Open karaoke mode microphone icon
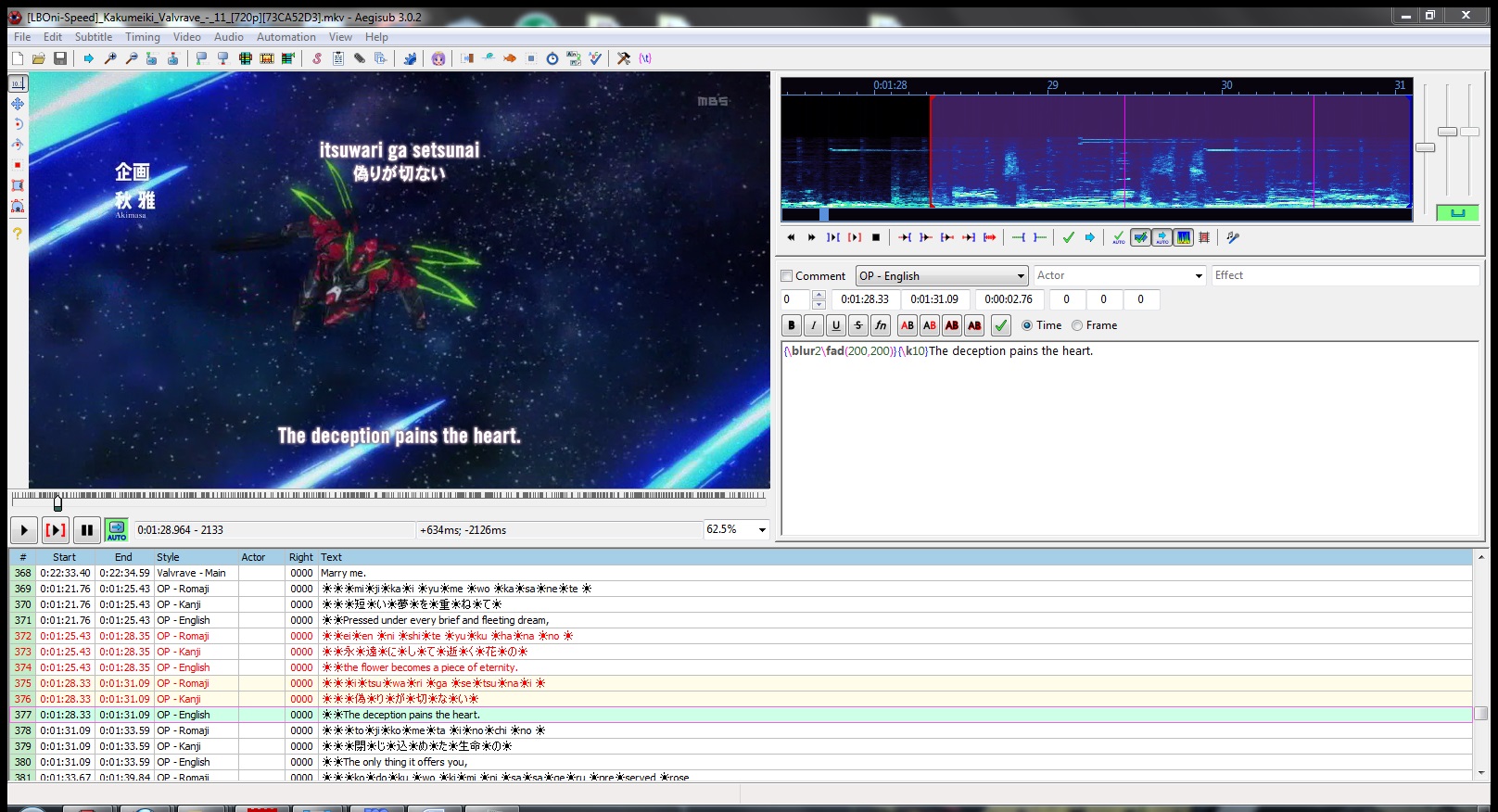The image size is (1498, 812). tap(1233, 237)
